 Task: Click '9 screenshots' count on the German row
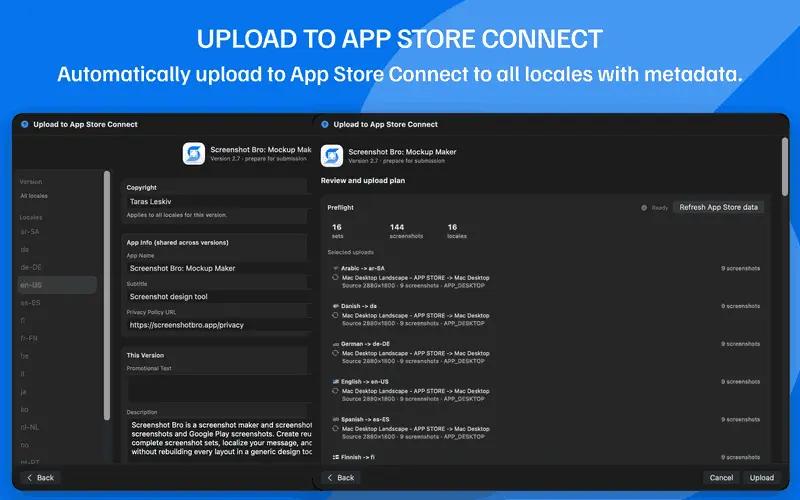click(x=740, y=343)
